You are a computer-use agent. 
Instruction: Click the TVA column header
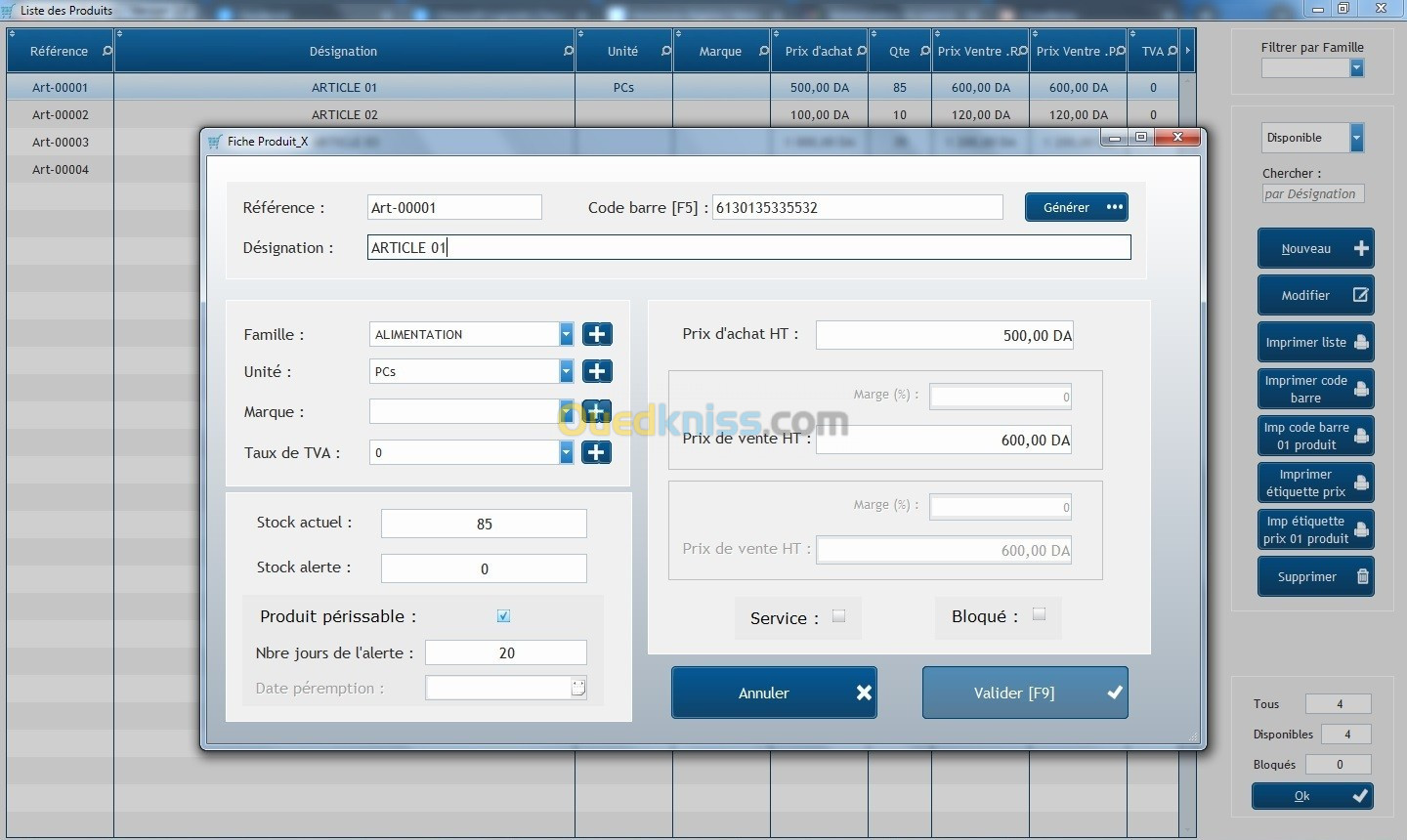[x=1153, y=51]
